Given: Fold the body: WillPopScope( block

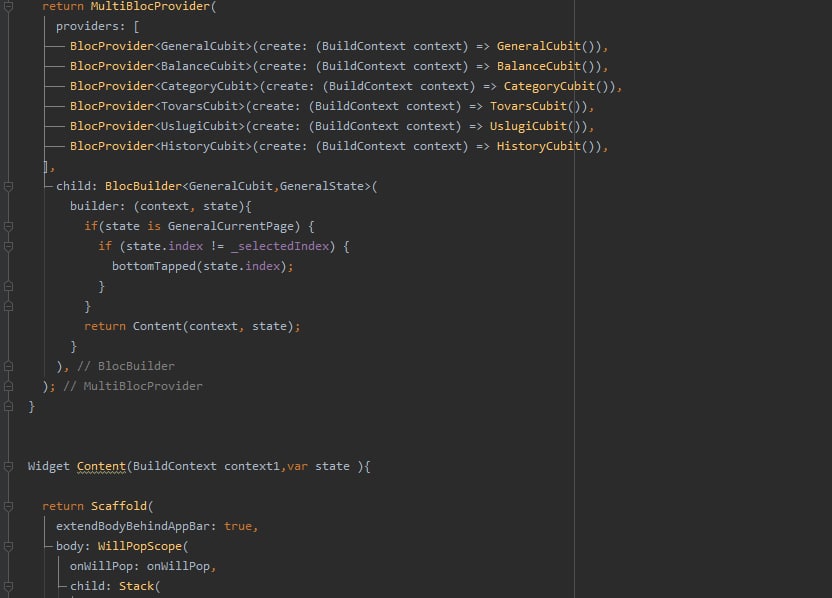Looking at the screenshot, I should pyautogui.click(x=8, y=546).
